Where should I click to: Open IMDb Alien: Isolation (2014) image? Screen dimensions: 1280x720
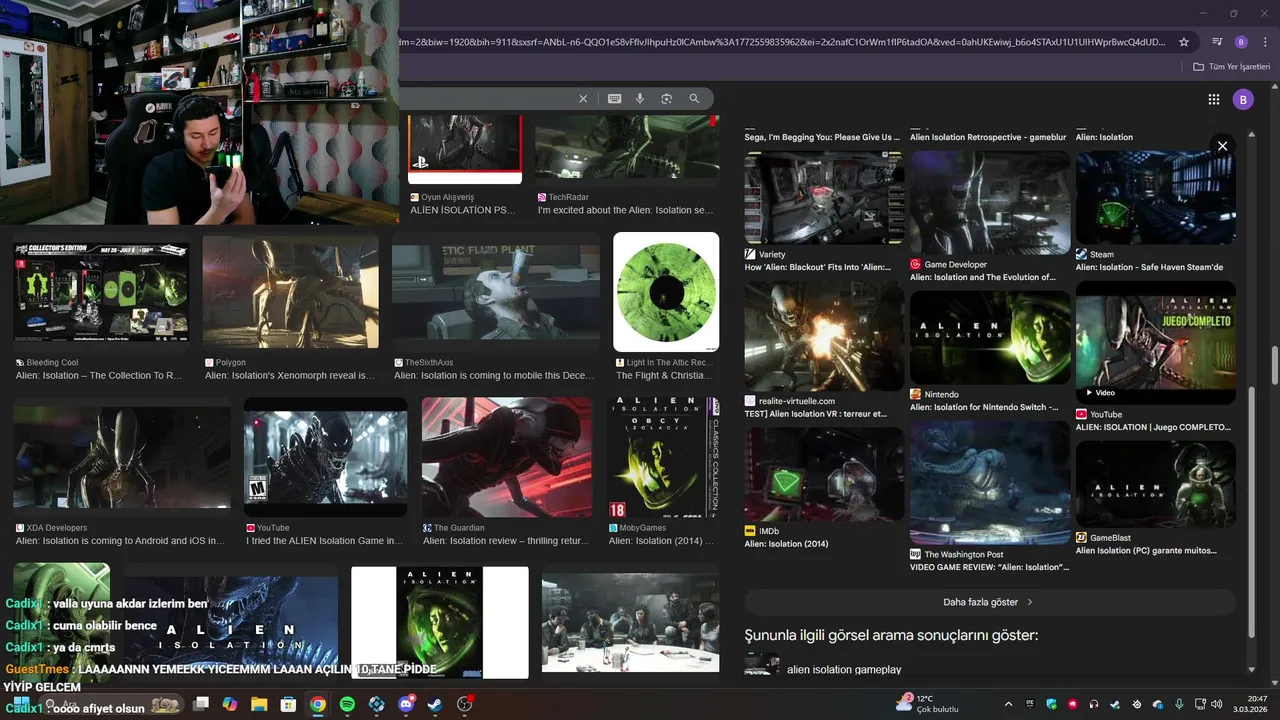[x=824, y=475]
